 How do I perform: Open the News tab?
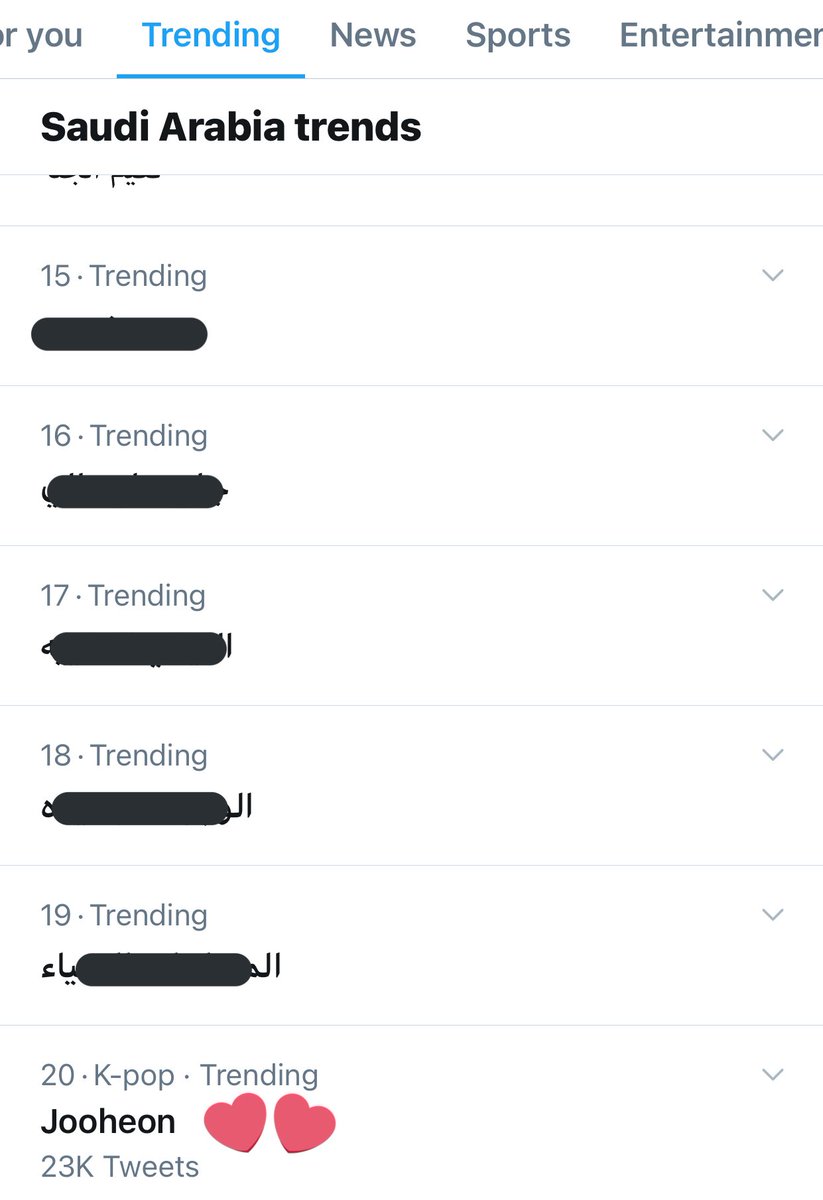373,36
